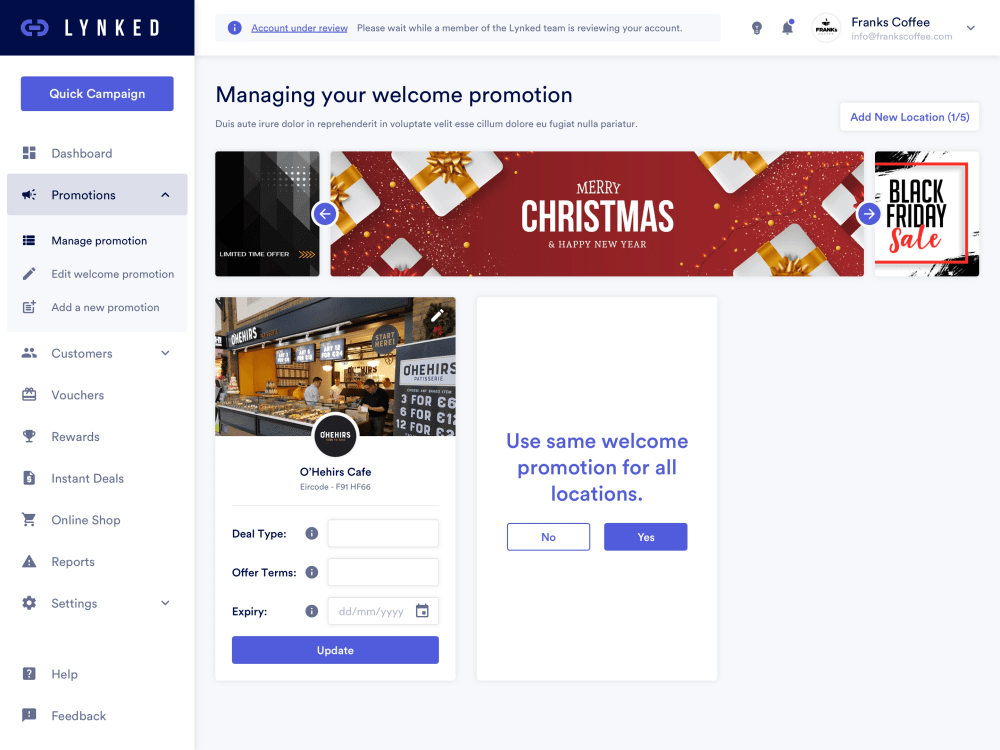This screenshot has width=1000, height=750.
Task: Click the Deal Type input field
Action: (x=383, y=533)
